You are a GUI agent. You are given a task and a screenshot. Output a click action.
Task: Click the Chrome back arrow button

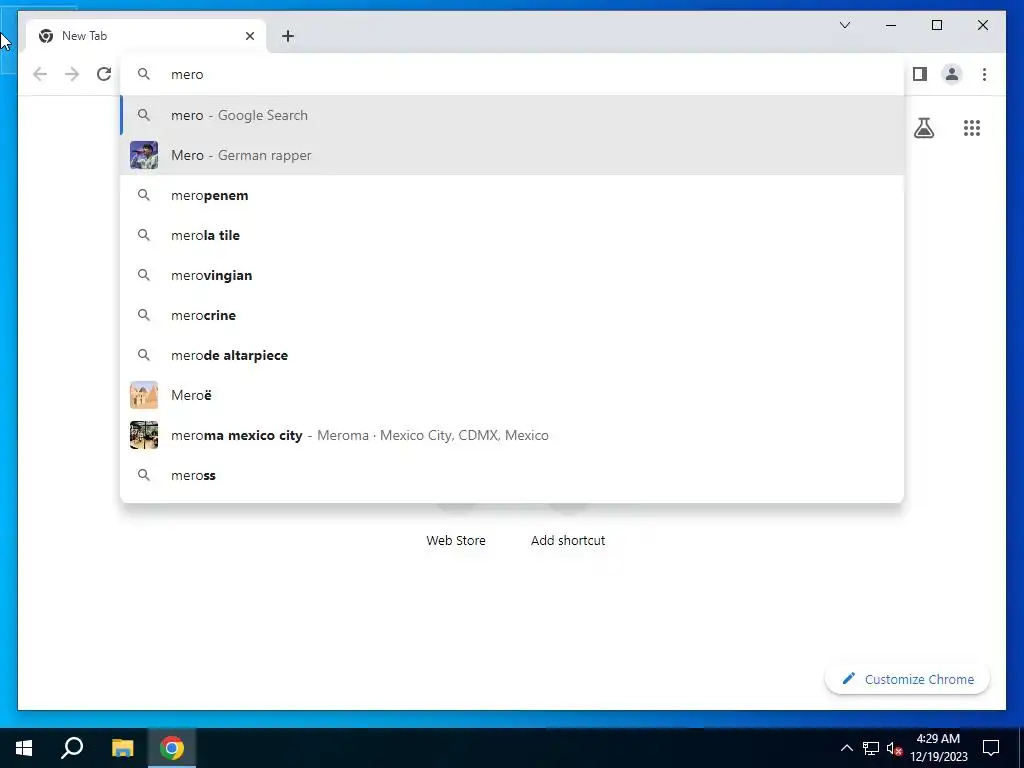[x=40, y=74]
